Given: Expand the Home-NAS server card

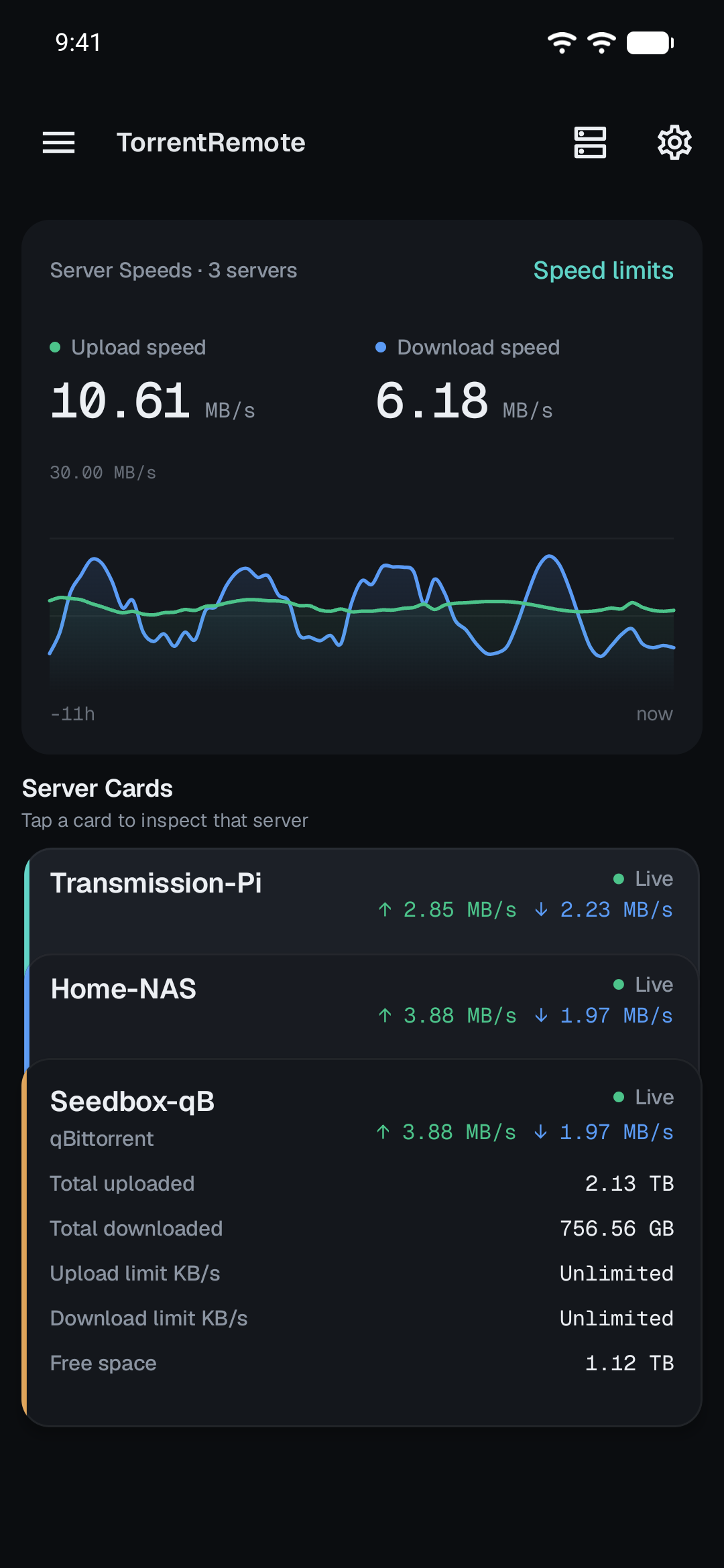Looking at the screenshot, I should (x=362, y=1007).
